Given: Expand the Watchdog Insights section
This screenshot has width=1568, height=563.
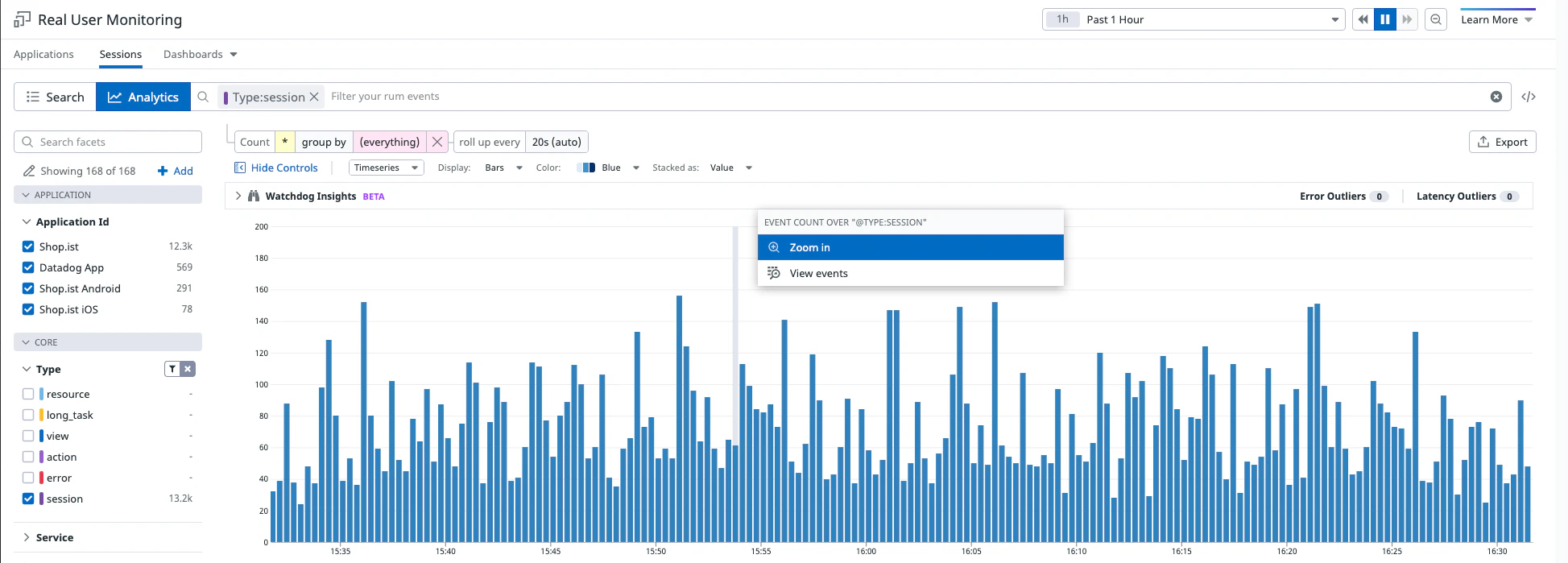Looking at the screenshot, I should tap(238, 196).
